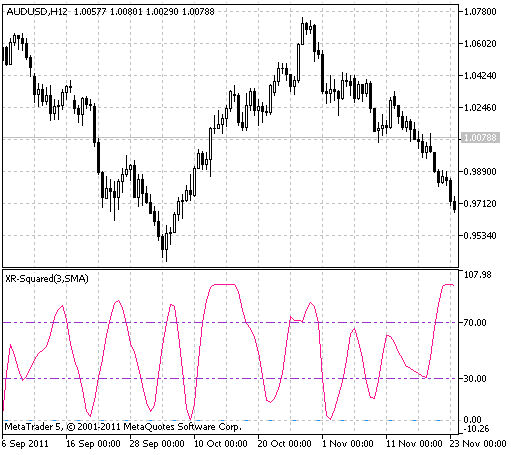Click the current price tag 1.00788
Viewport: 511px width, 455px height.
[480, 137]
